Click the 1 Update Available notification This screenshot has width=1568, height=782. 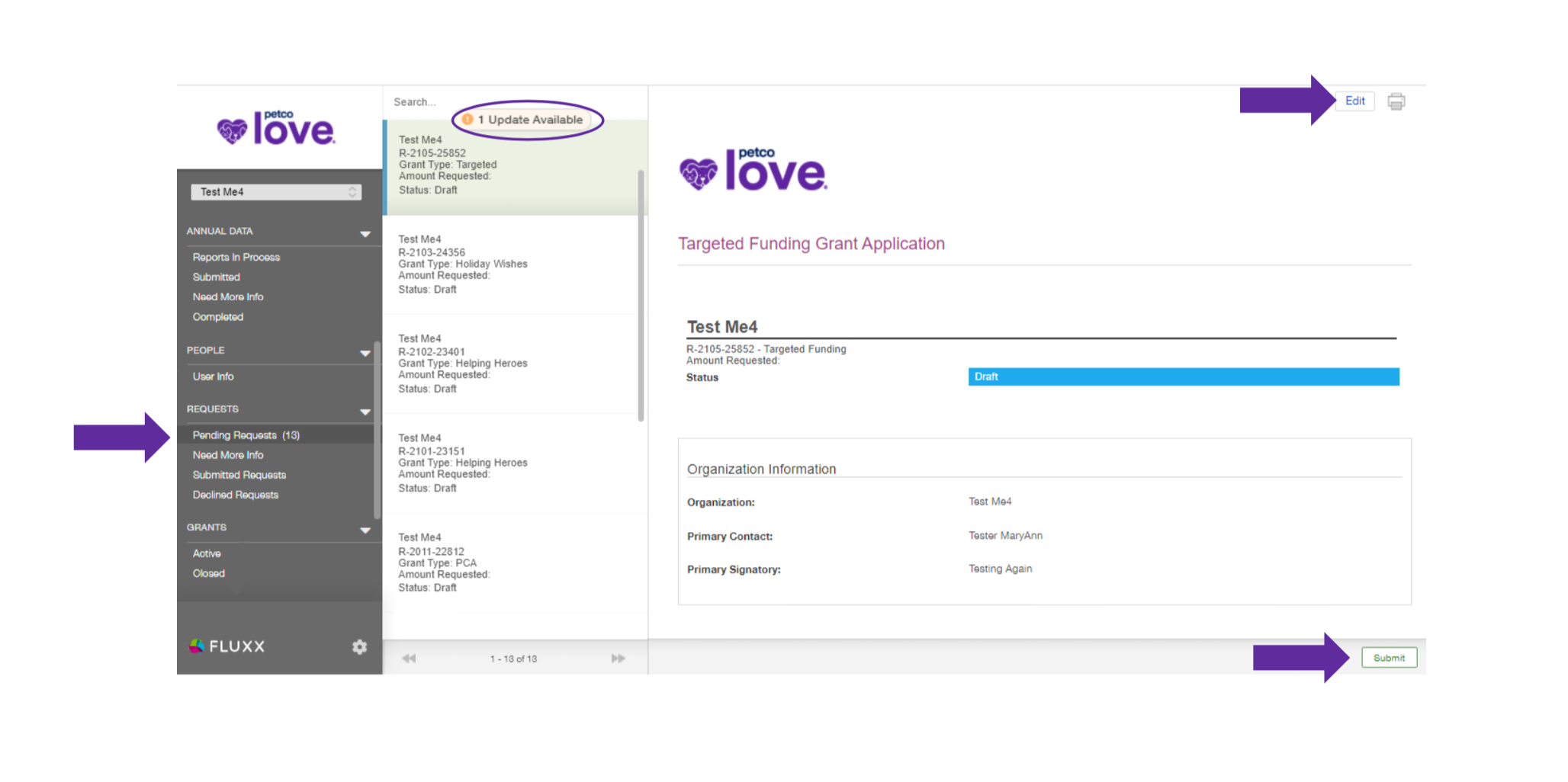tap(528, 120)
